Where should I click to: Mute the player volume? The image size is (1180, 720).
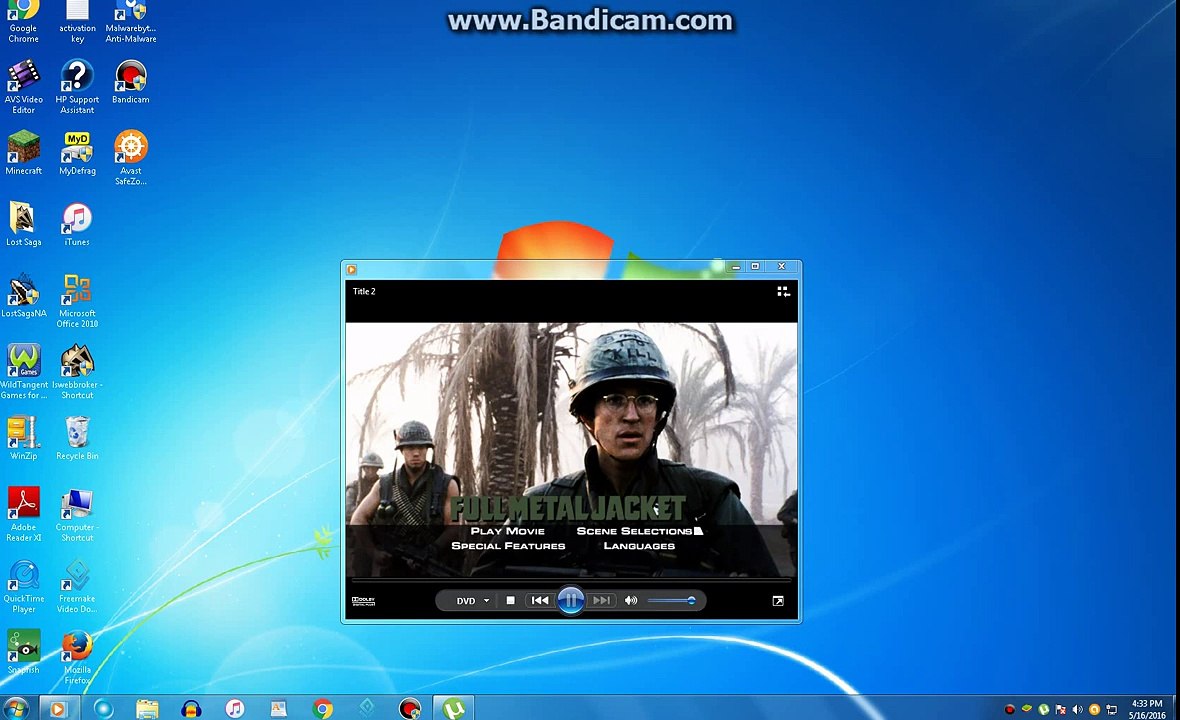(631, 600)
